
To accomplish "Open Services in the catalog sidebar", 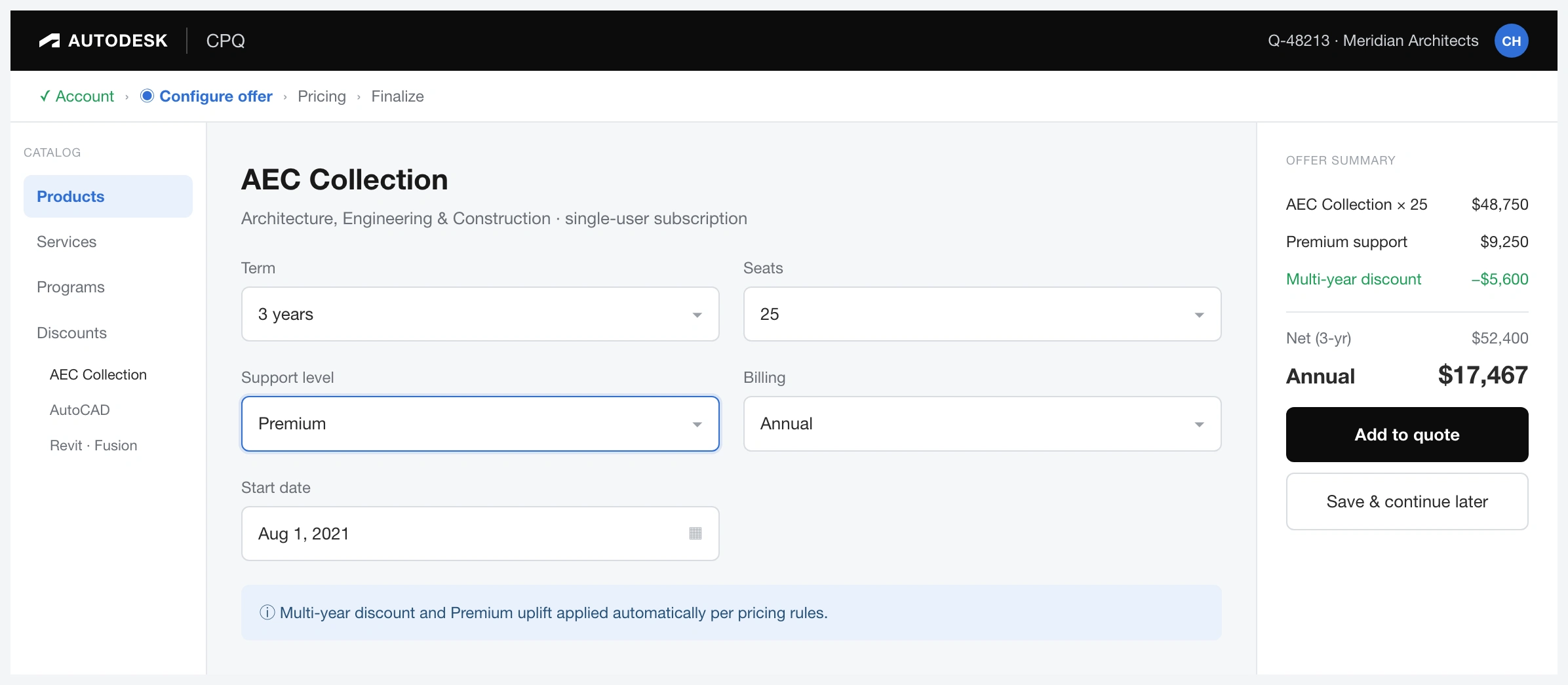I will click(108, 242).
